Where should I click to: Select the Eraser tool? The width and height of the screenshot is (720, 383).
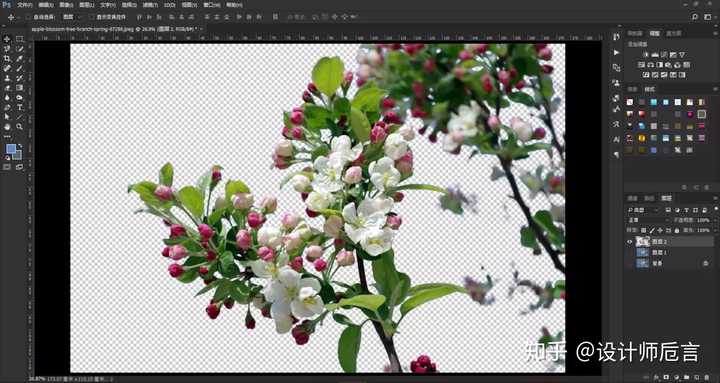(x=7, y=87)
